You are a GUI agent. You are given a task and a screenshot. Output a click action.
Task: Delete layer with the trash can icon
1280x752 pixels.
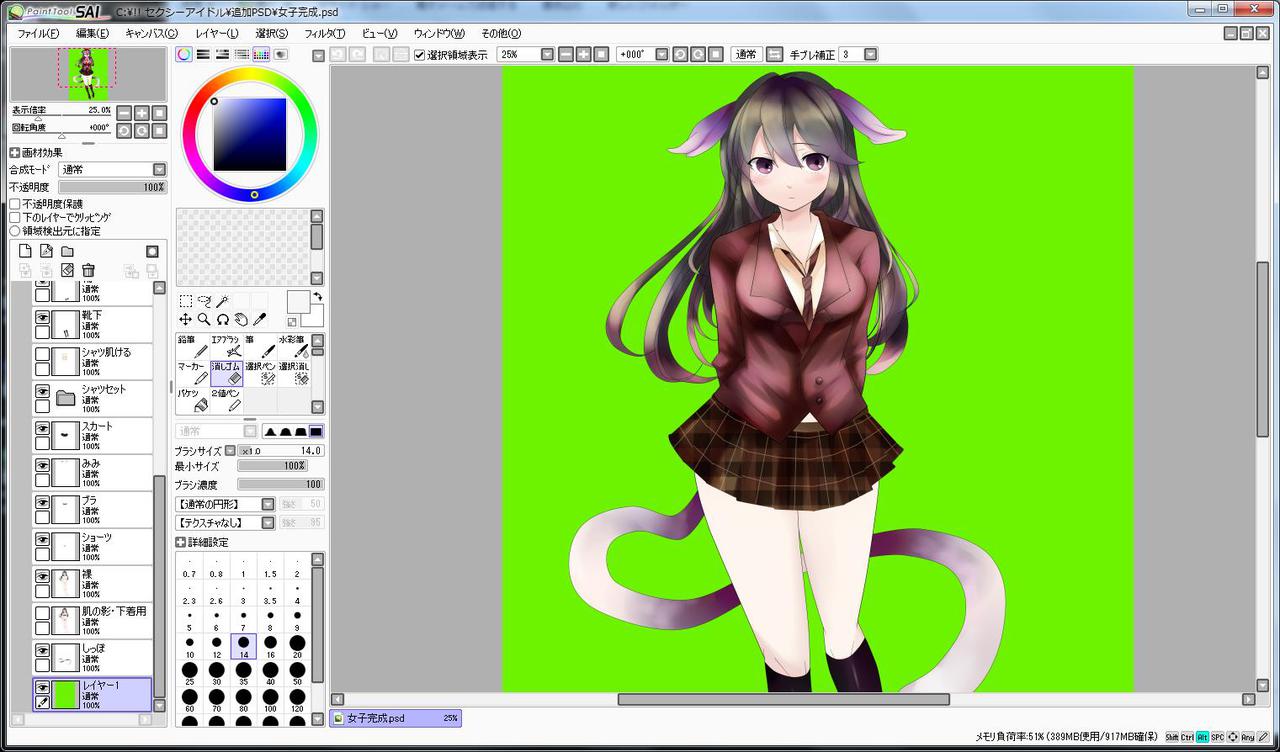88,270
